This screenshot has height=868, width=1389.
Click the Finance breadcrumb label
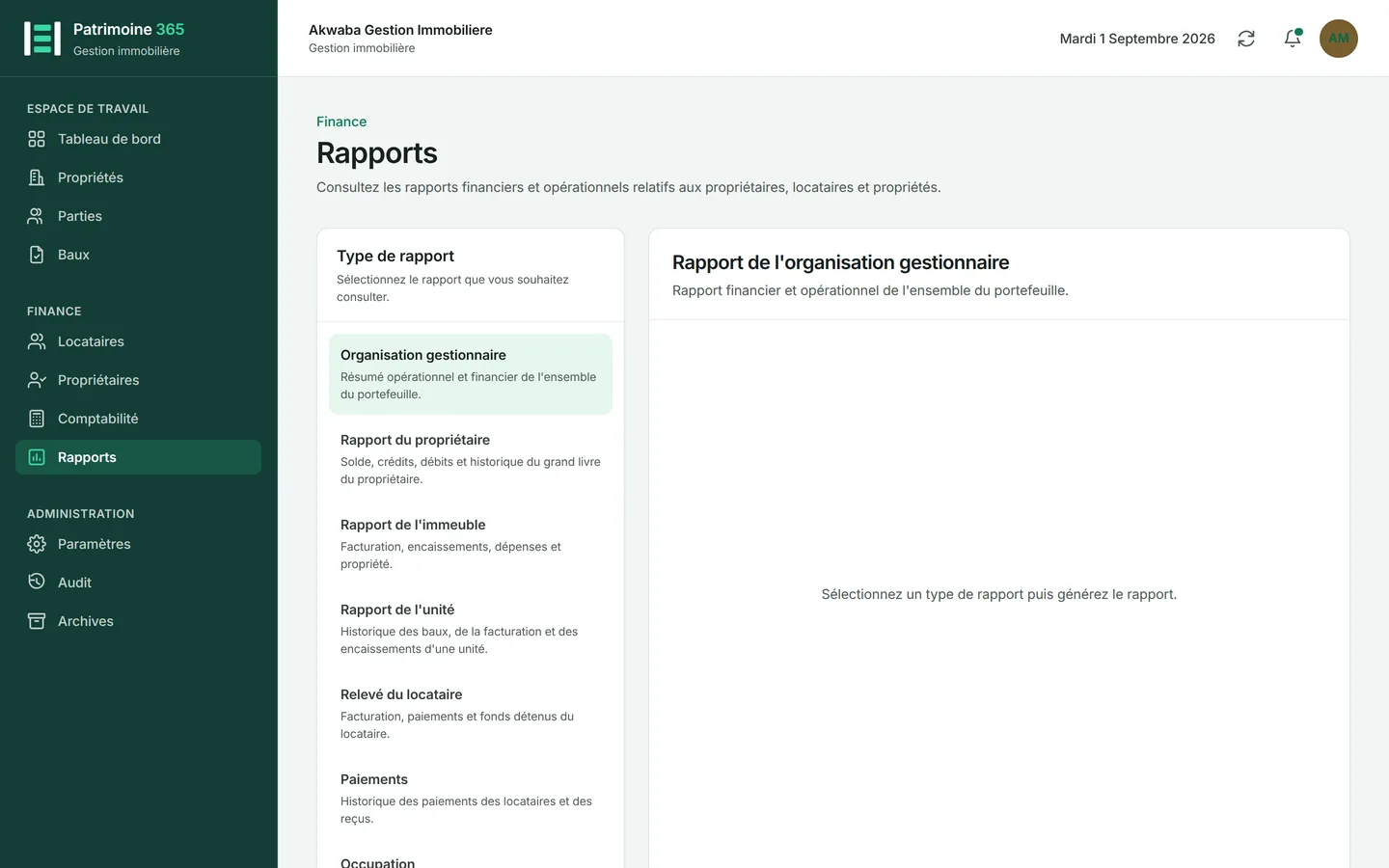(x=341, y=122)
